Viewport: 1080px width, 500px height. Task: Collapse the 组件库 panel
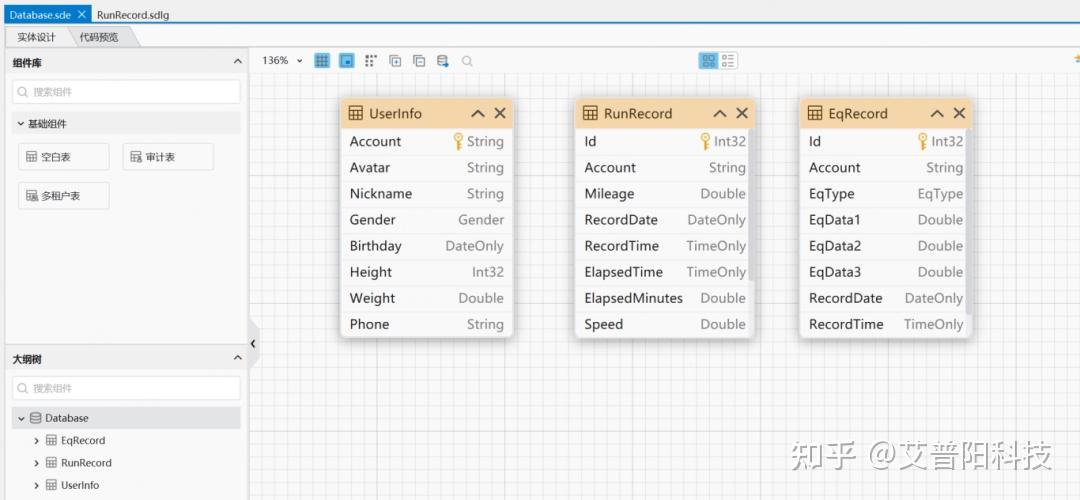tap(238, 62)
